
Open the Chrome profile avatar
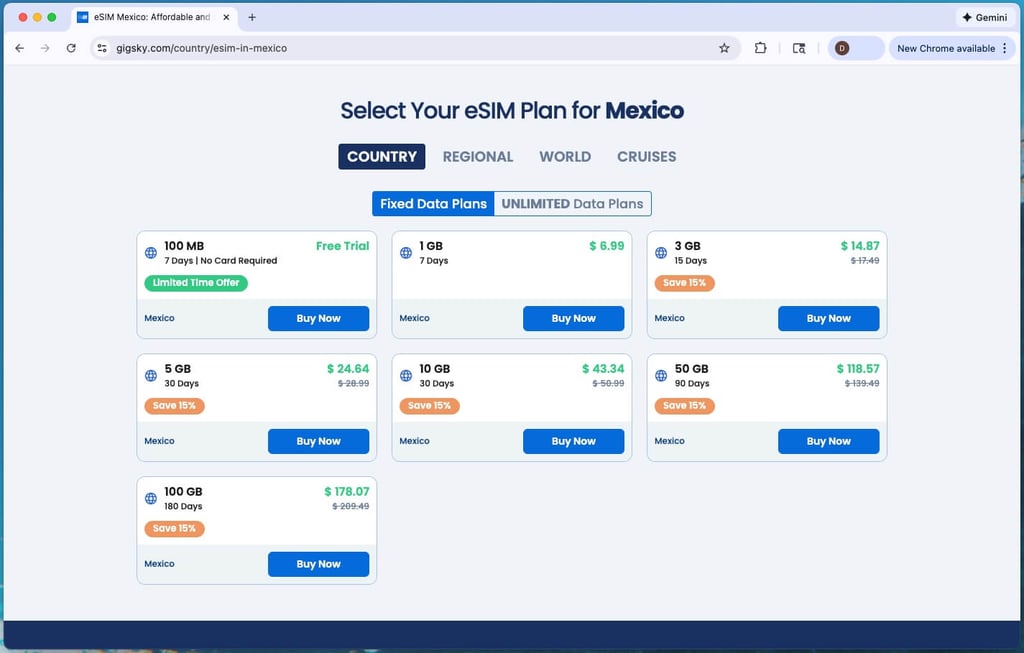click(842, 48)
